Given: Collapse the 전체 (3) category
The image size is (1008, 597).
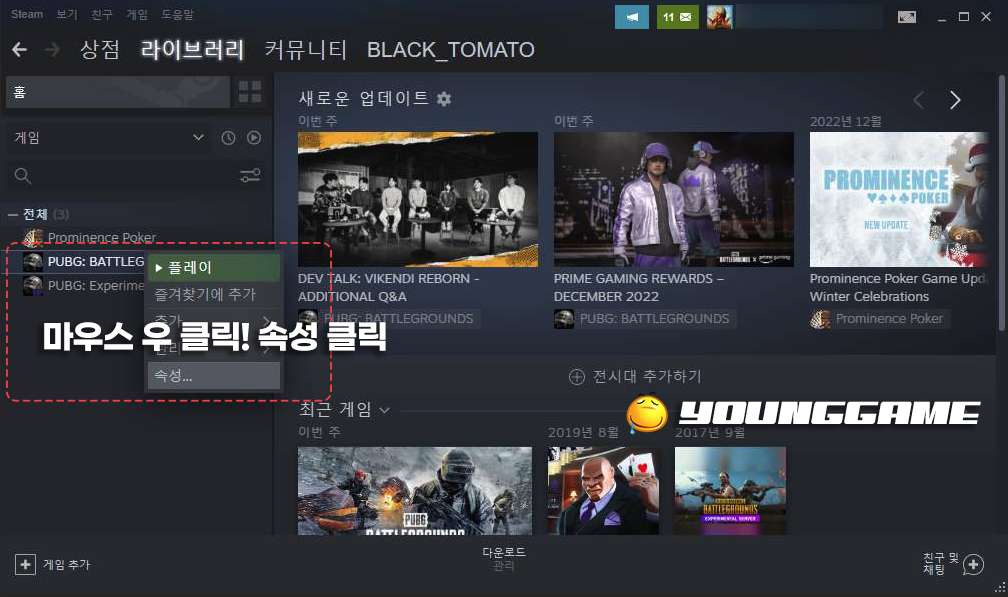Looking at the screenshot, I should coord(13,215).
